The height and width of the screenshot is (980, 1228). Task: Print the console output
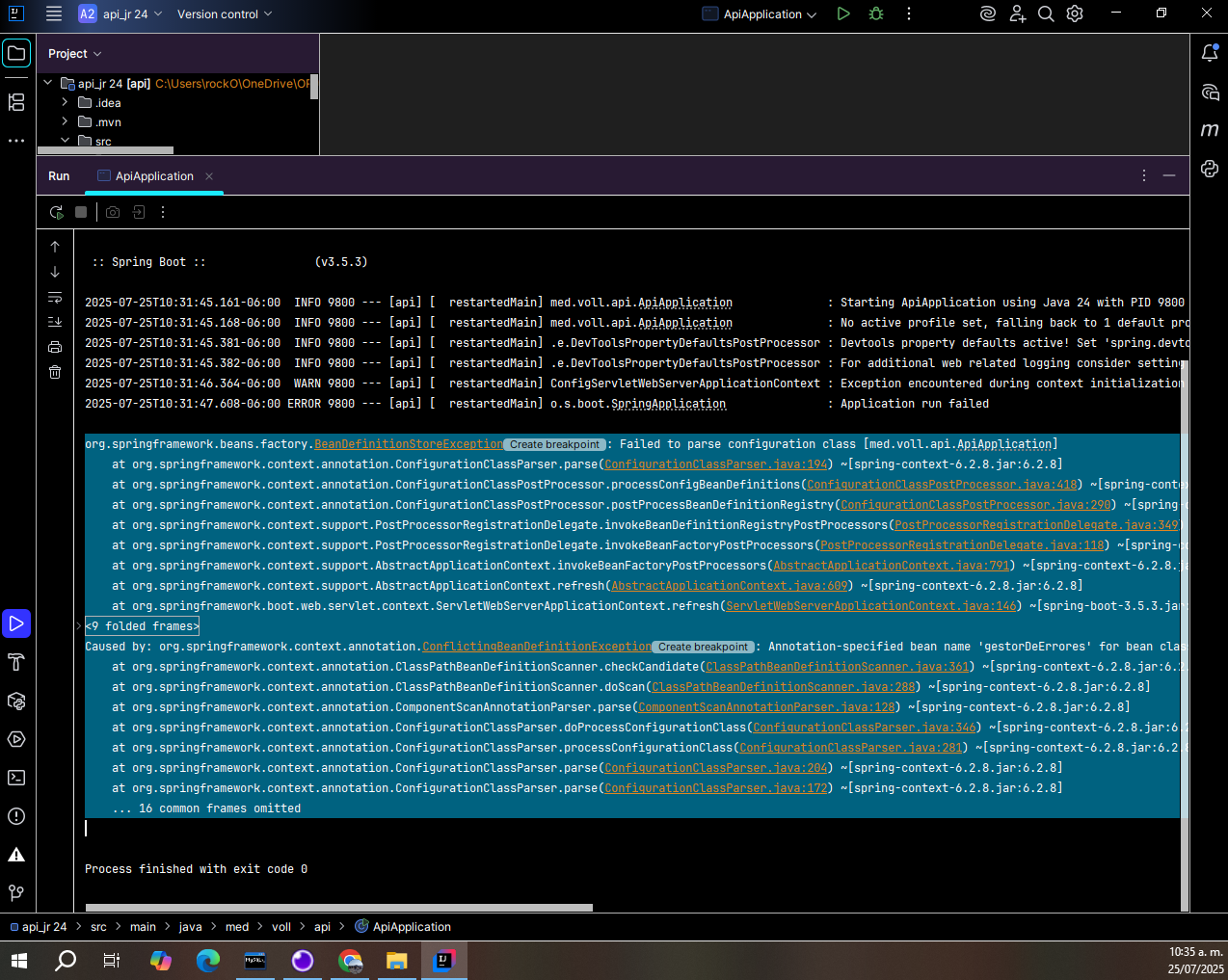55,347
